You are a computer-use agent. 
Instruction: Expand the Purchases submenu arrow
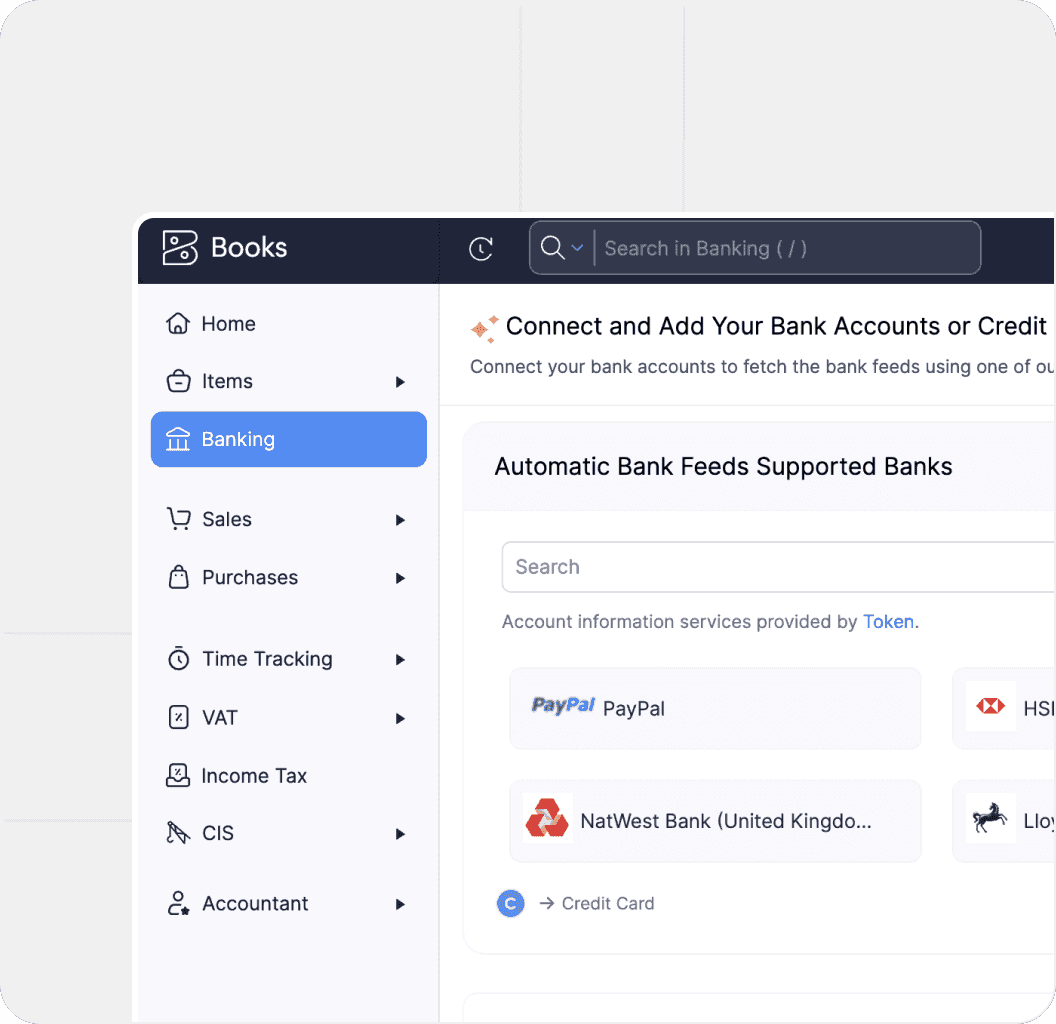[x=400, y=578]
